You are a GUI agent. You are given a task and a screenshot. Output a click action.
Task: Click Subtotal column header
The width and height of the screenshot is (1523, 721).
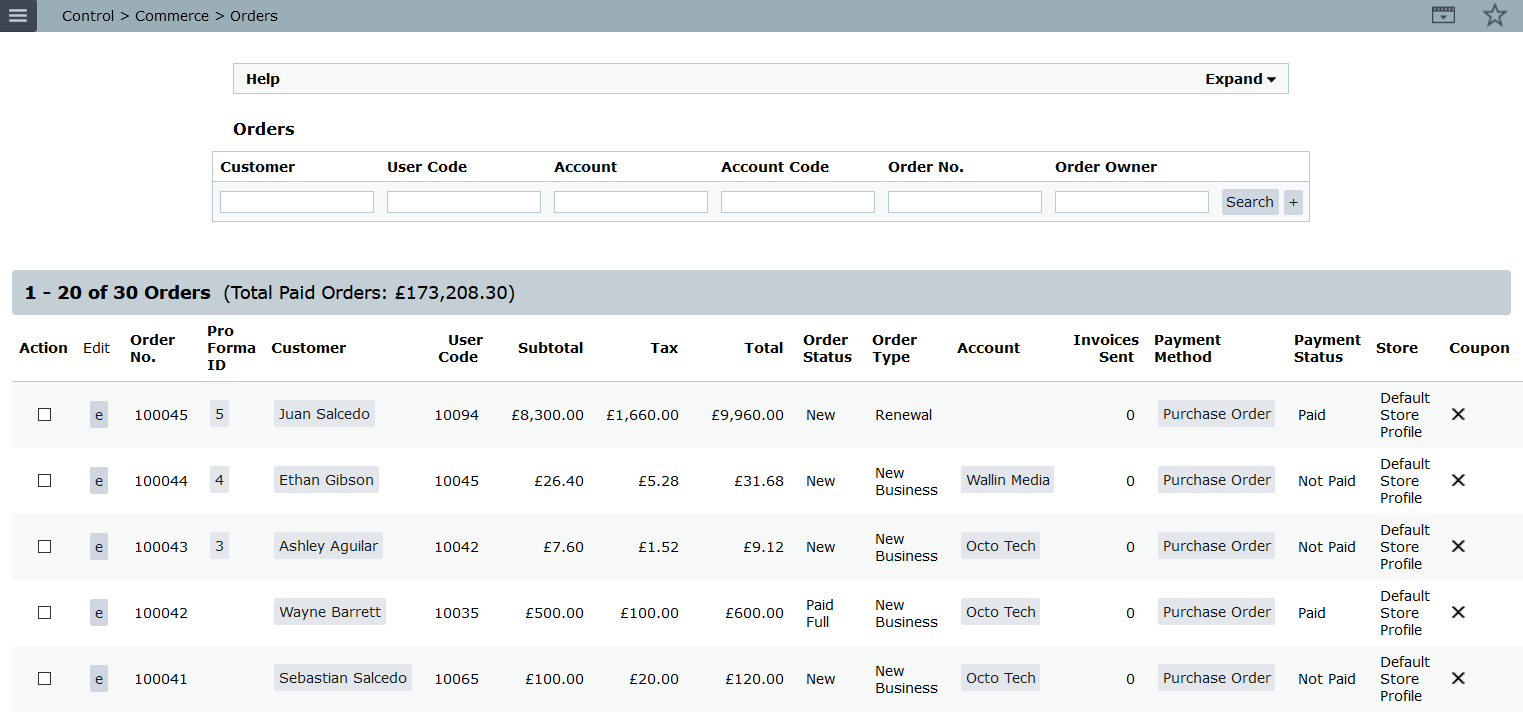(x=550, y=348)
